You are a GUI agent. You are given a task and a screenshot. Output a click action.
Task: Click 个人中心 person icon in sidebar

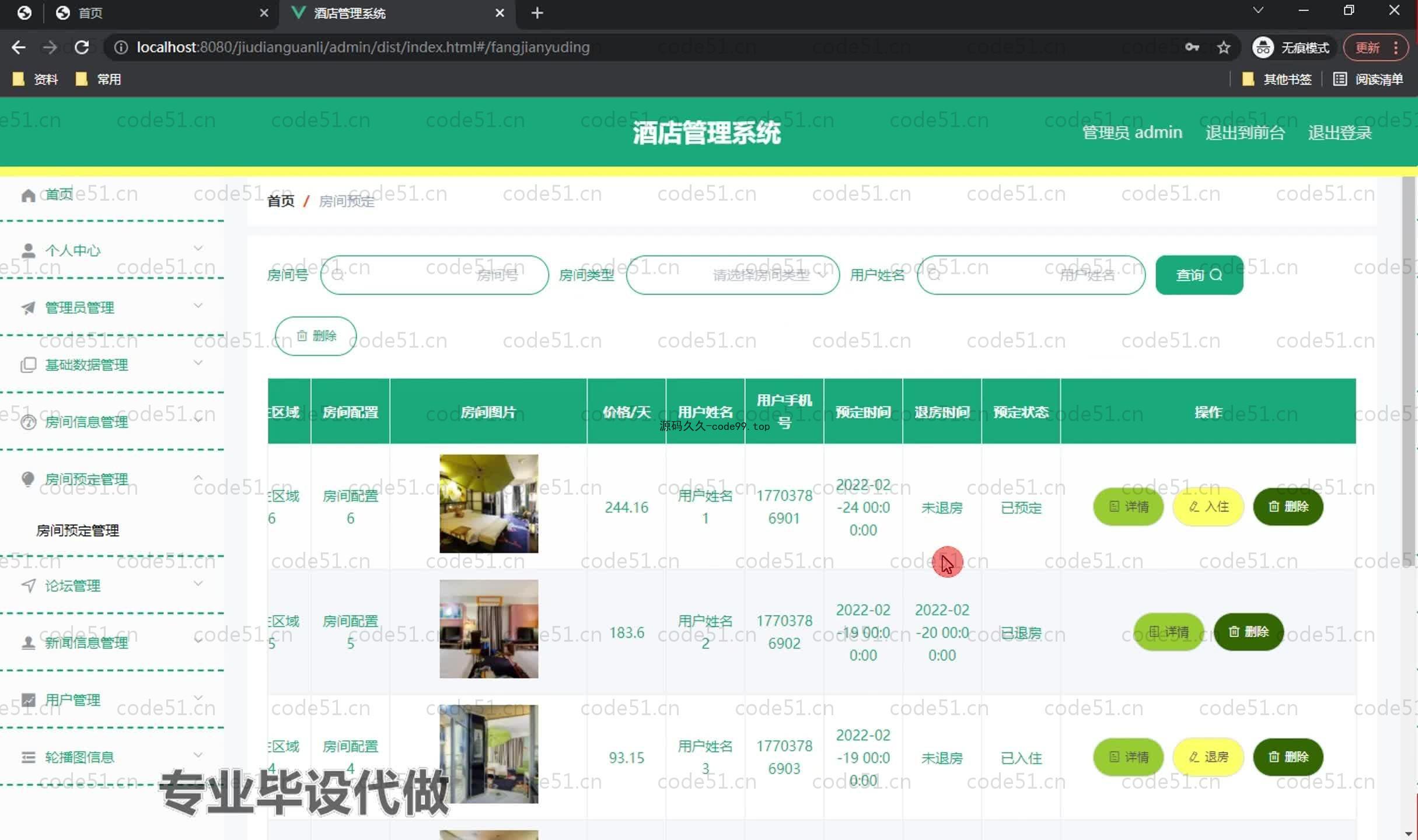click(x=28, y=251)
